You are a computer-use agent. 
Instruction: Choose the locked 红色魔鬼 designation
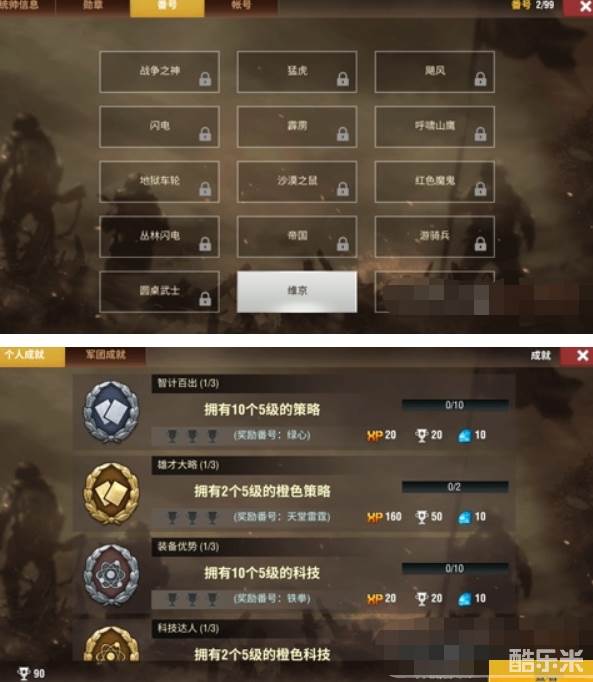pos(434,181)
